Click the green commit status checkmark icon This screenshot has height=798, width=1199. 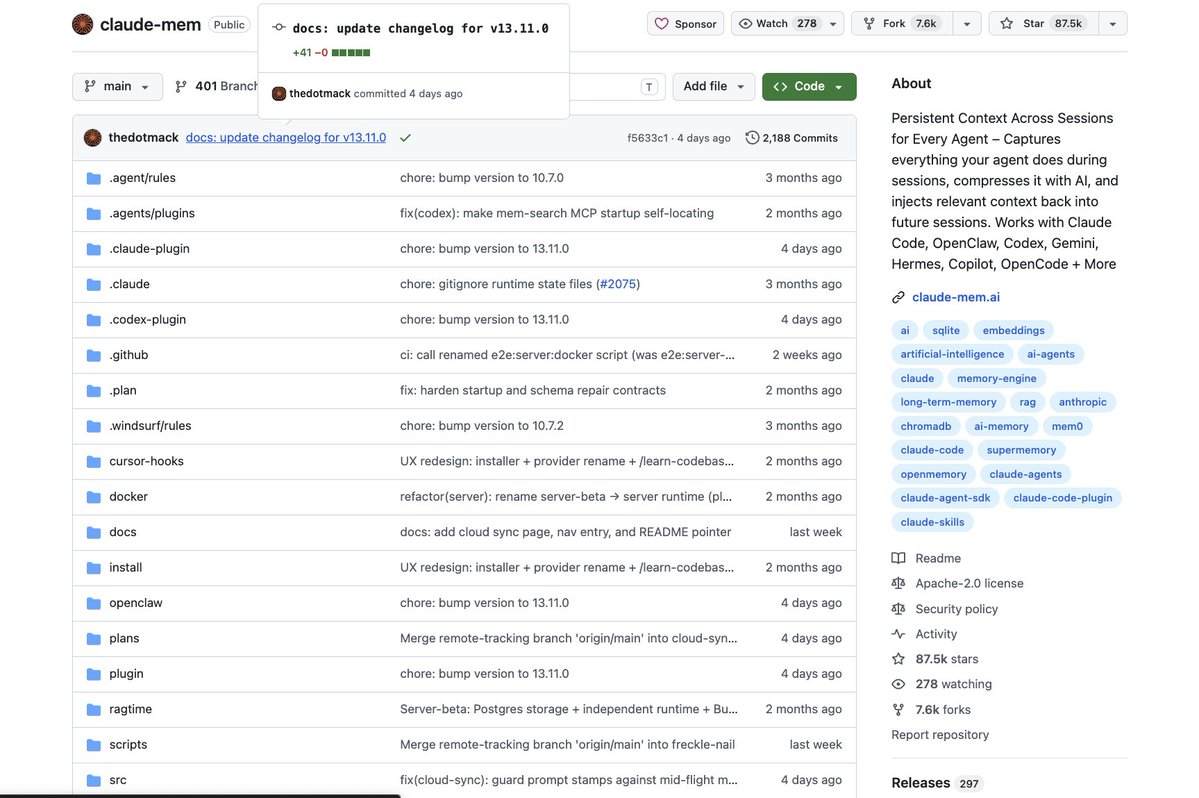[405, 138]
